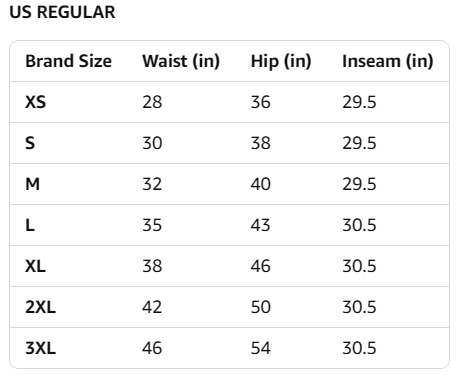Viewport: 461px width, 383px height.
Task: Select hip value 54 for 3XL
Action: [260, 348]
